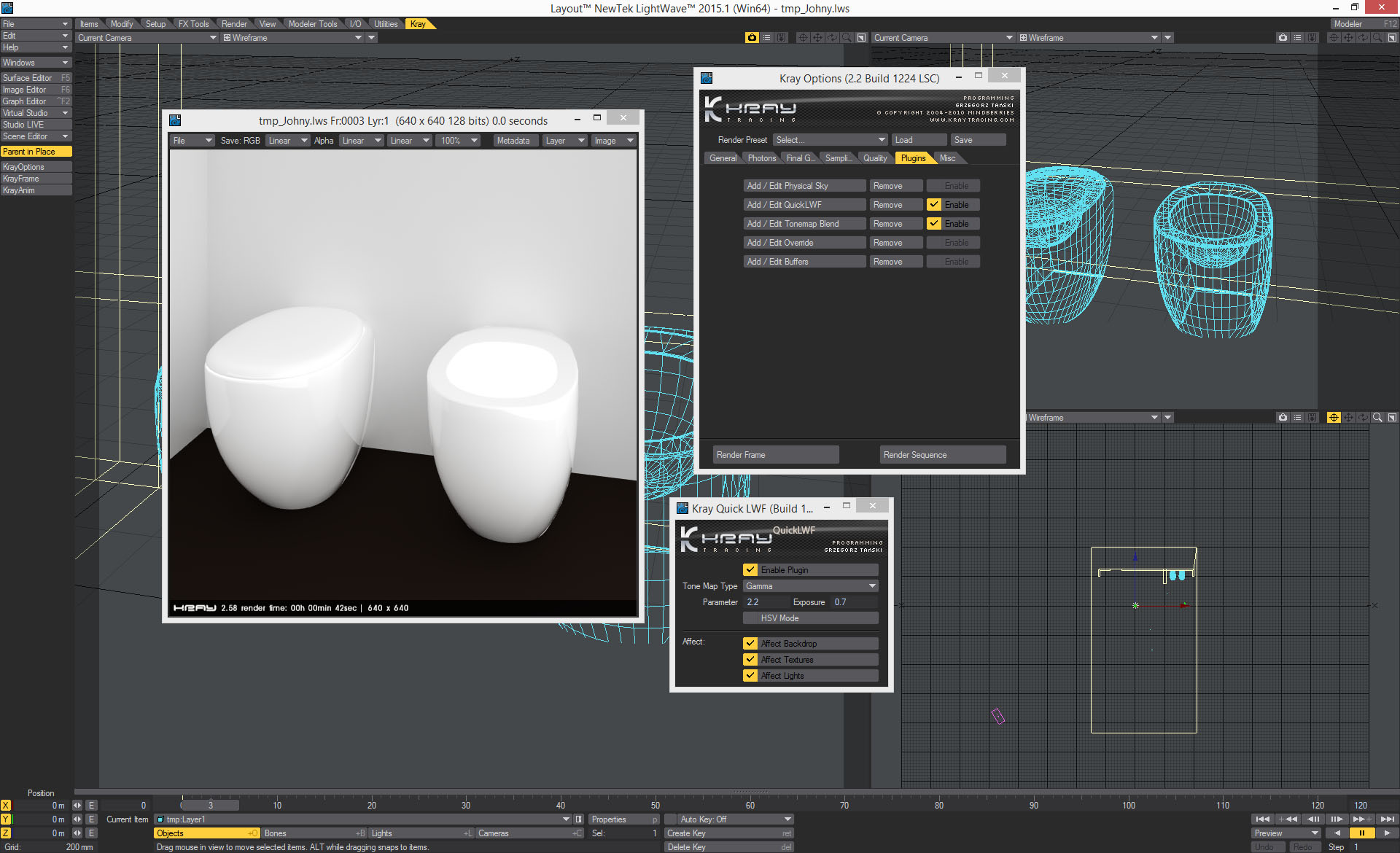Disable the QuickLWF Enable checkbox

click(x=934, y=205)
